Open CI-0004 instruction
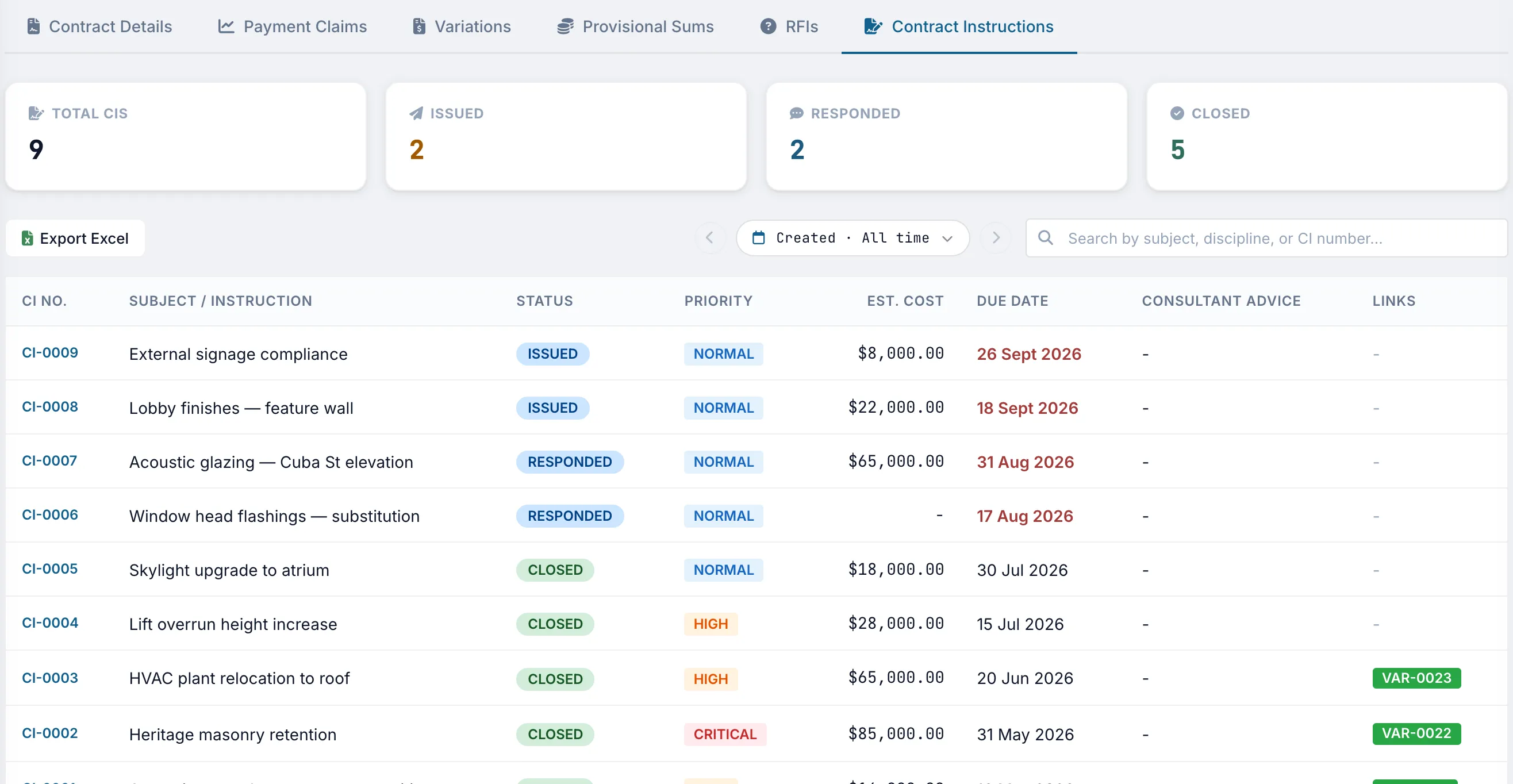1513x784 pixels. (50, 623)
